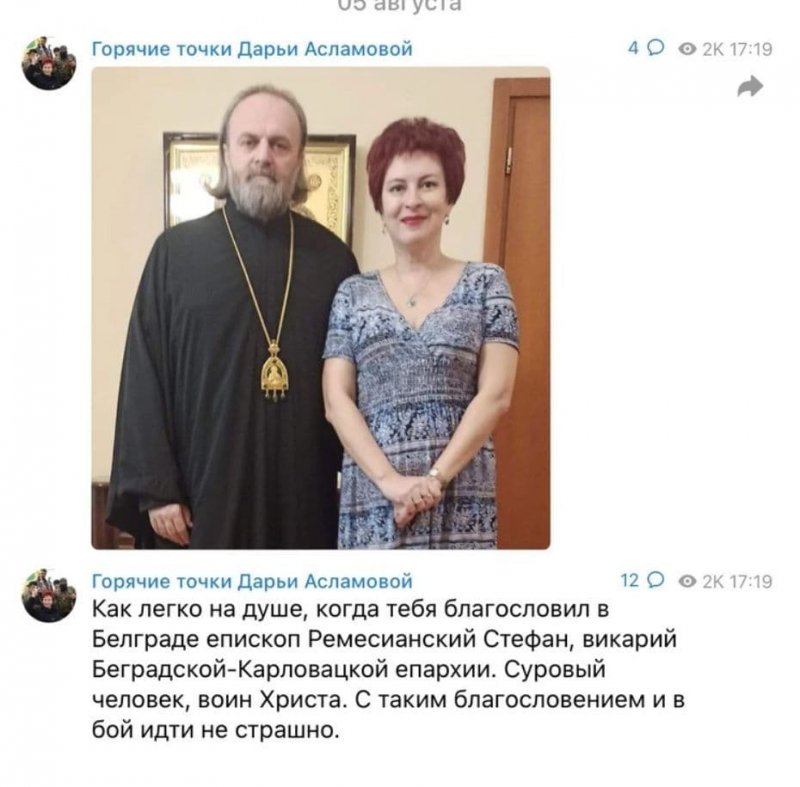Click the 4 comments counter

(633, 48)
